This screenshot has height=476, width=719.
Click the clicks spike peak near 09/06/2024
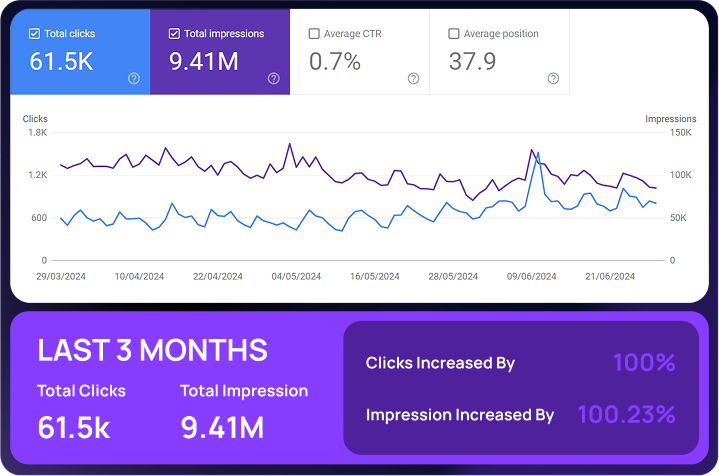537,153
